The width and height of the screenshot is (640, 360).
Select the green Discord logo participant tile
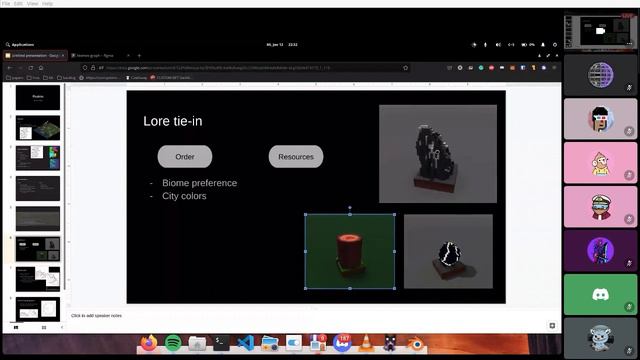coord(600,295)
